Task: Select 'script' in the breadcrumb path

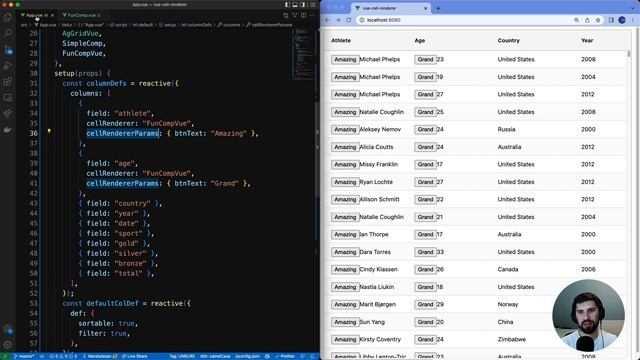Action: click(x=119, y=25)
